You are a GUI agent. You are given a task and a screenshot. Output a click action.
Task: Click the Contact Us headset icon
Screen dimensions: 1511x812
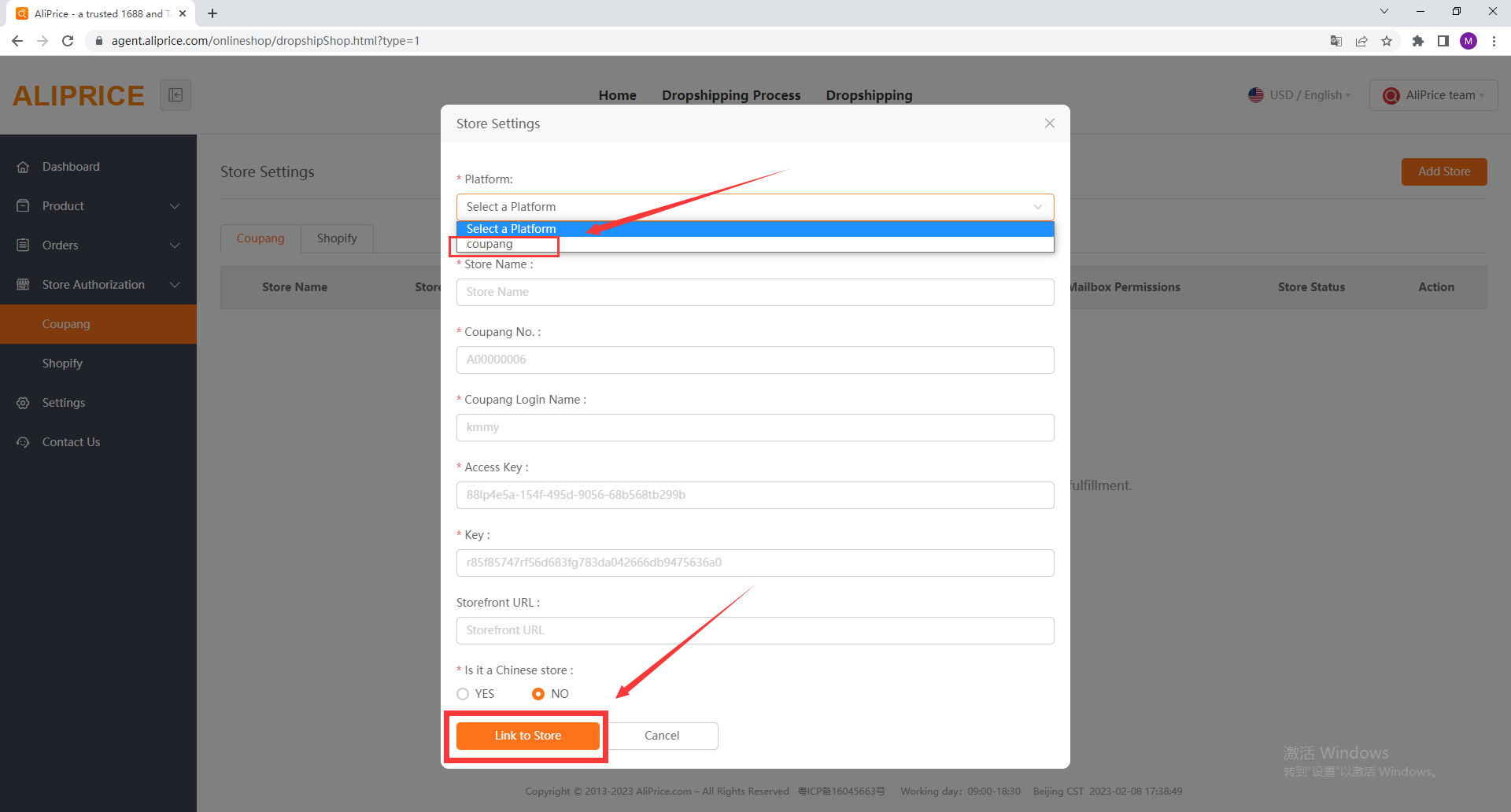[23, 441]
